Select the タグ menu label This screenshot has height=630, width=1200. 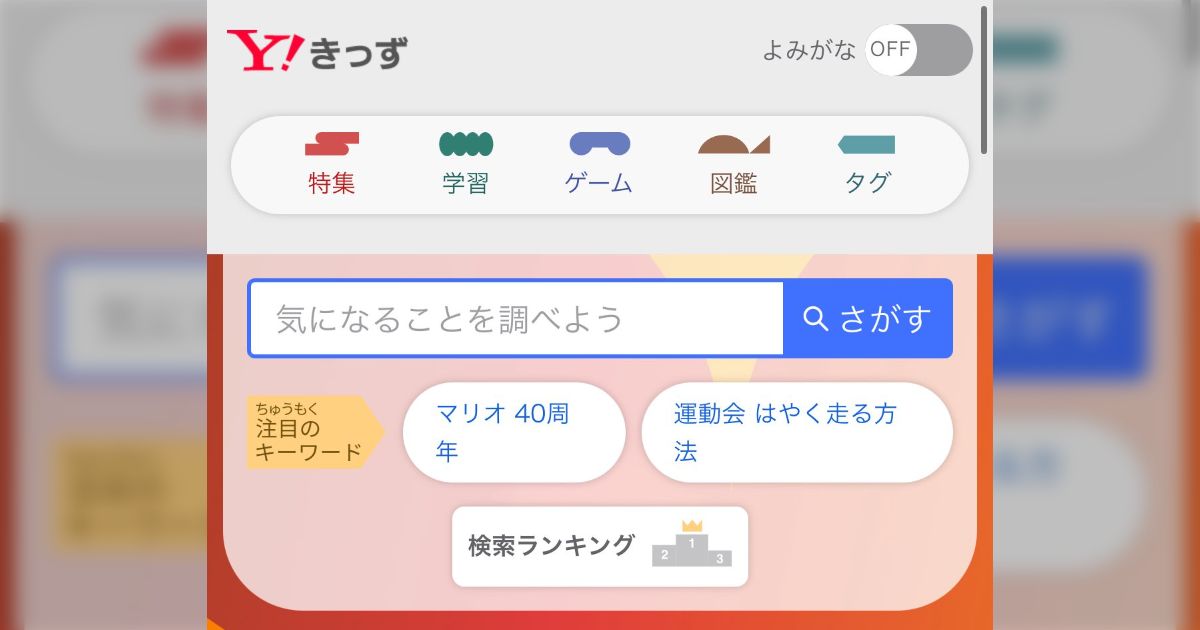[x=867, y=184]
